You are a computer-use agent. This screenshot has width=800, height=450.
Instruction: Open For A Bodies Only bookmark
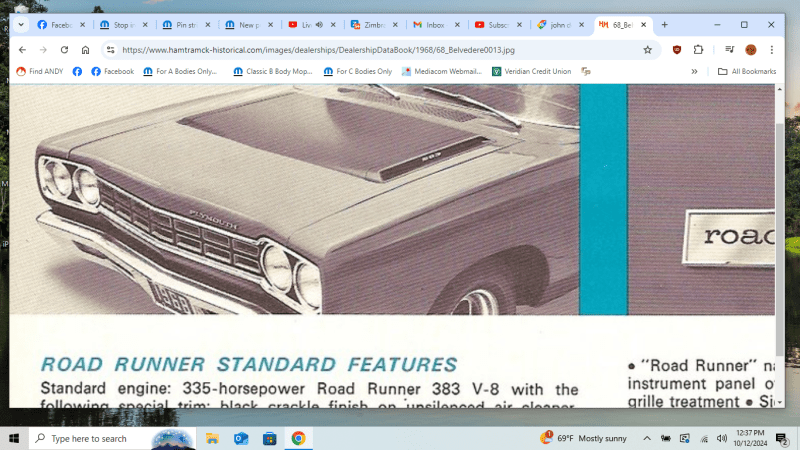click(180, 71)
